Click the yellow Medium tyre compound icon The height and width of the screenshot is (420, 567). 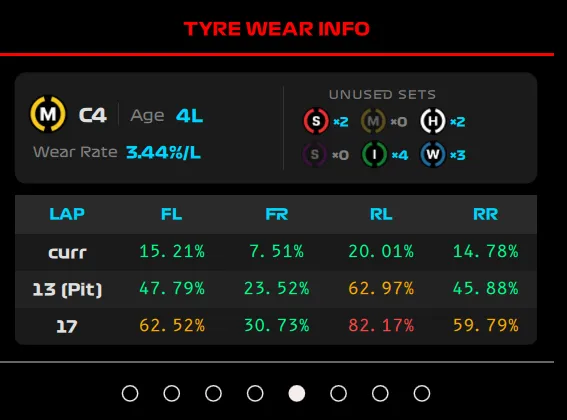tap(48, 114)
